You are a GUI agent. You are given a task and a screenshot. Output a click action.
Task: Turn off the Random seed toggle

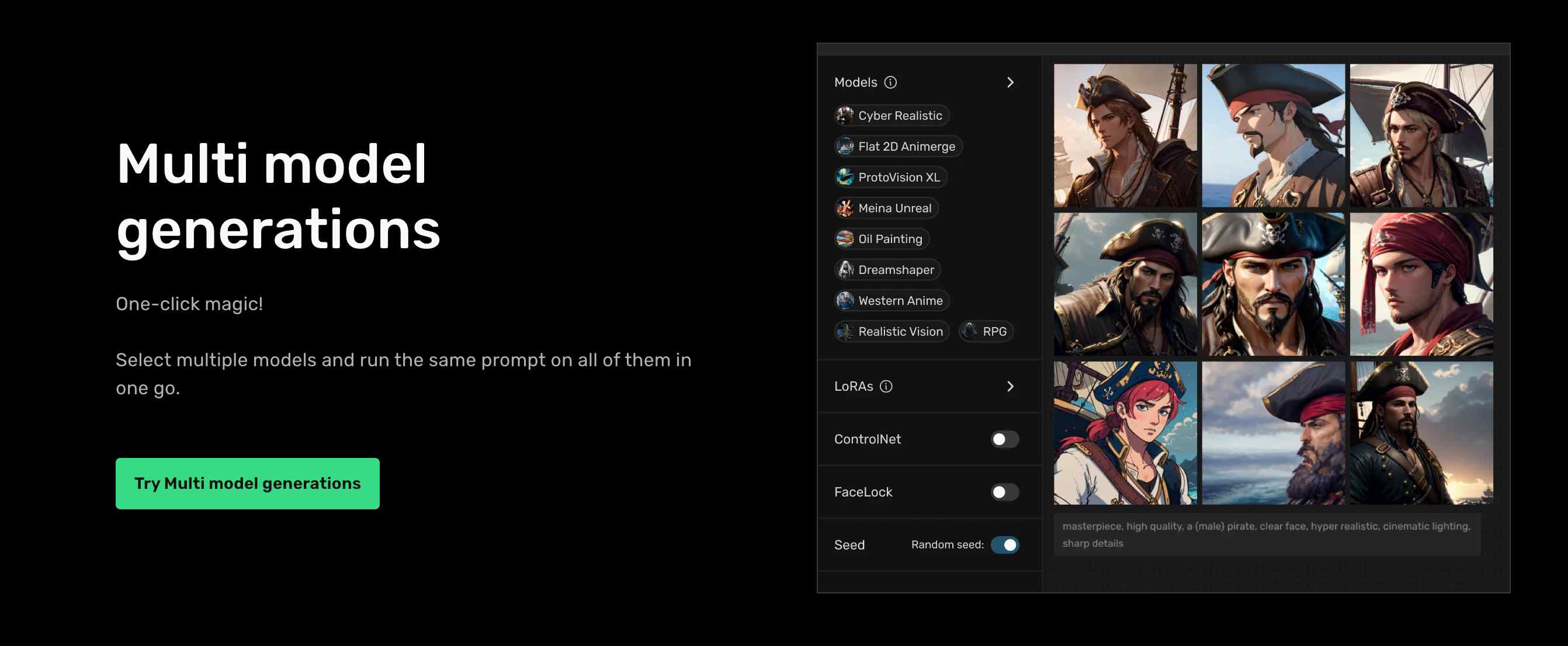coord(1004,545)
